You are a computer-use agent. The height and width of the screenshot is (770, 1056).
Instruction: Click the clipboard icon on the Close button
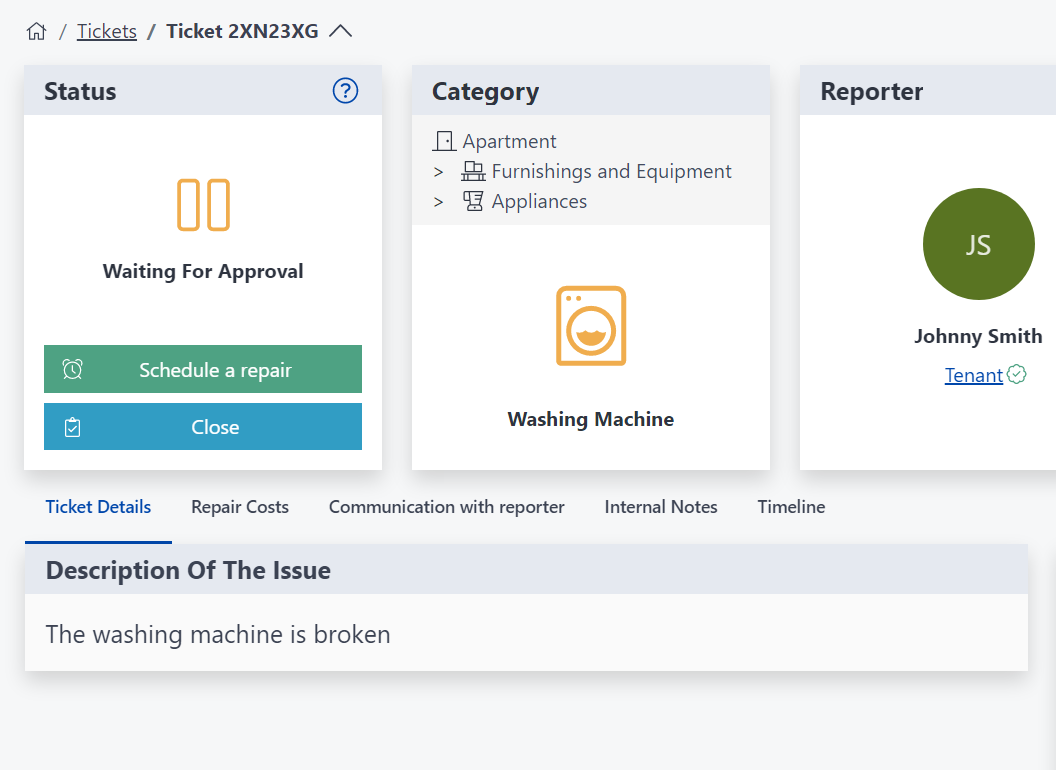(x=71, y=427)
